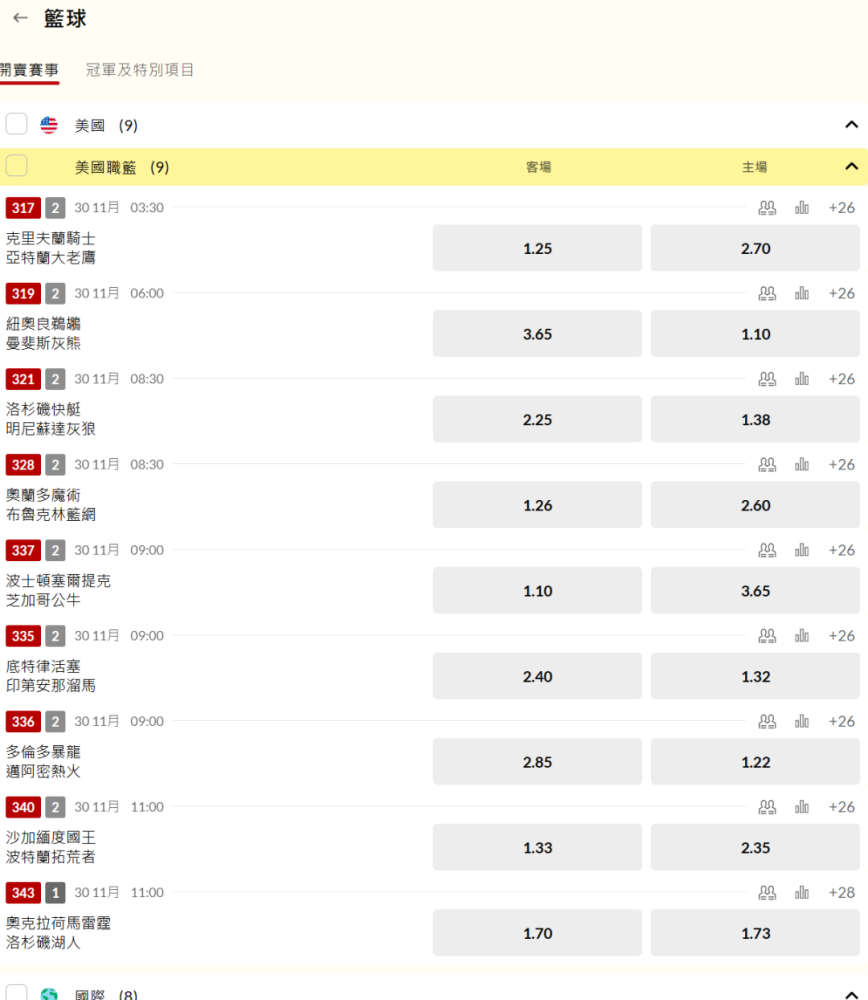
Task: Collapse the 美國 section chevron
Action: pos(851,125)
